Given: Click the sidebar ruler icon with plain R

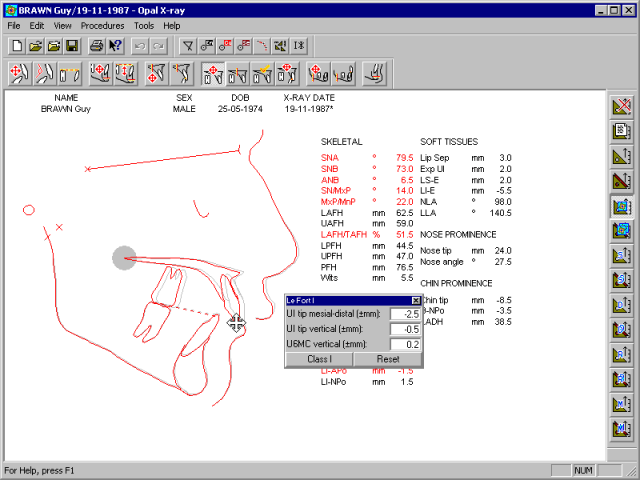Looking at the screenshot, I should point(622,355).
